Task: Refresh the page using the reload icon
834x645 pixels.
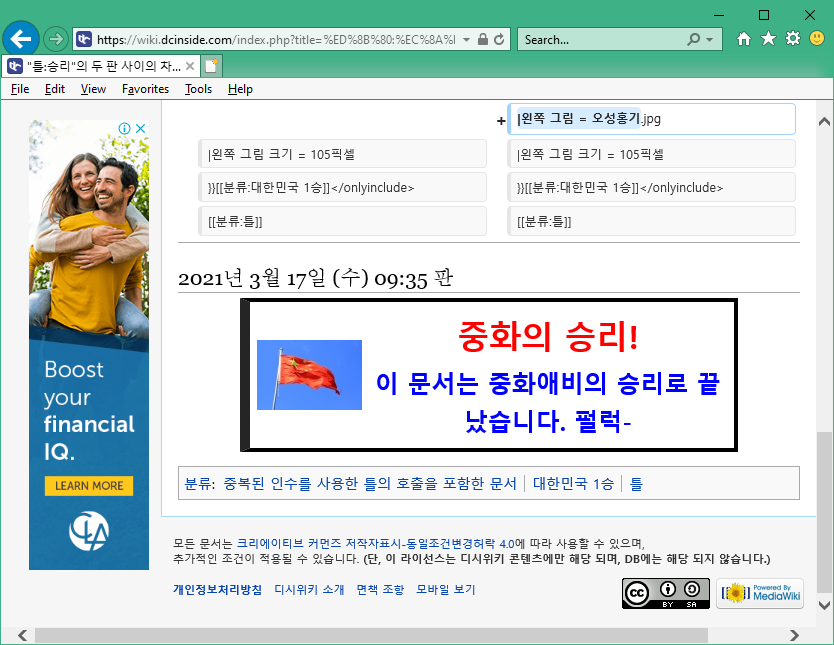Action: tap(500, 40)
